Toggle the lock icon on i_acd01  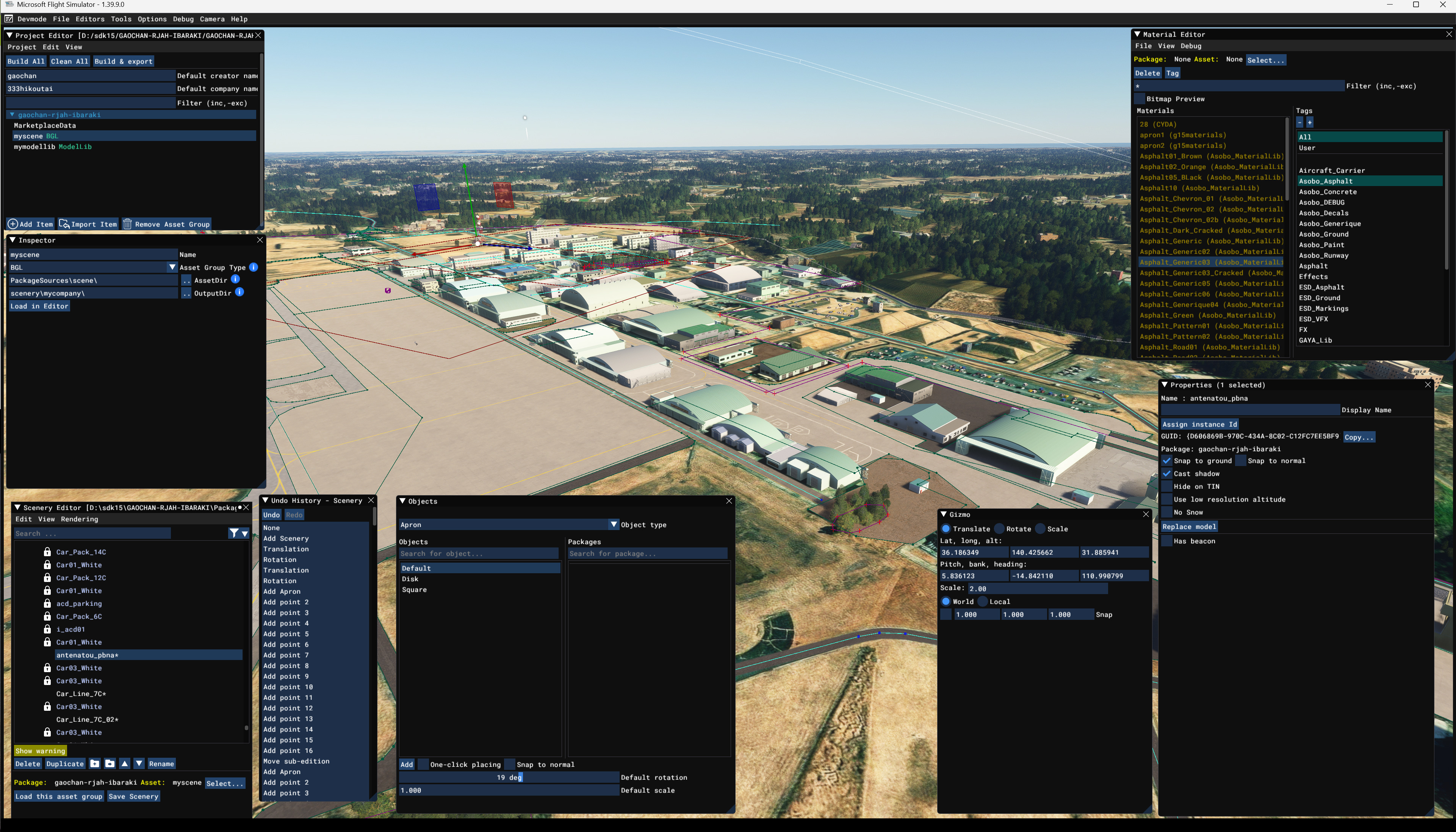coord(47,629)
